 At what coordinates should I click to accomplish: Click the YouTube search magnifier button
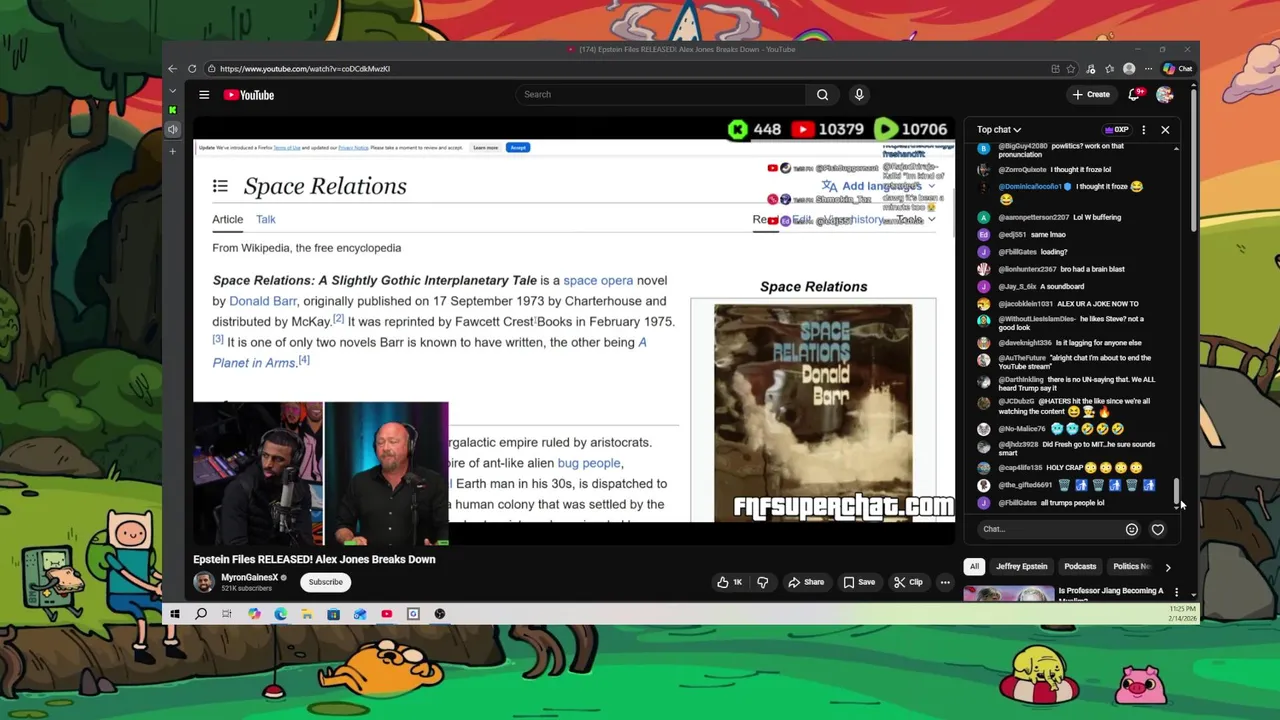822,95
